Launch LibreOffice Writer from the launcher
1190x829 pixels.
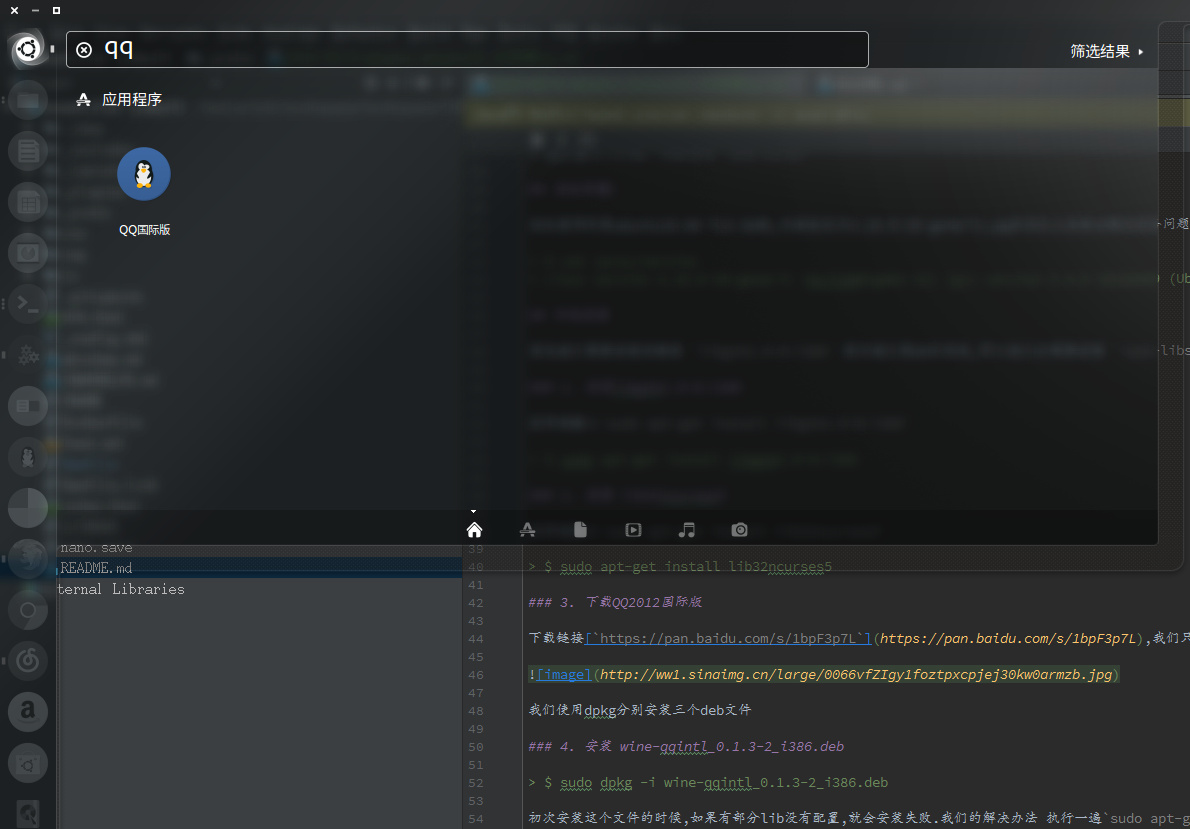pyautogui.click(x=27, y=151)
